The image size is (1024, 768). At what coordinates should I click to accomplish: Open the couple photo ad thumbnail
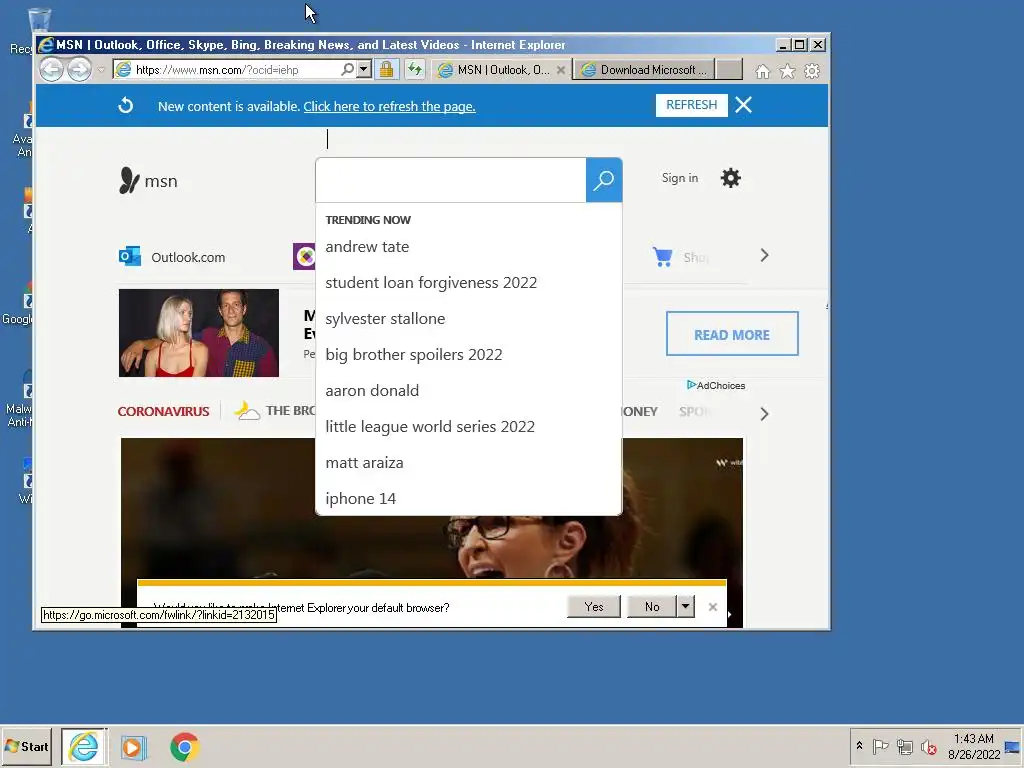click(x=199, y=333)
